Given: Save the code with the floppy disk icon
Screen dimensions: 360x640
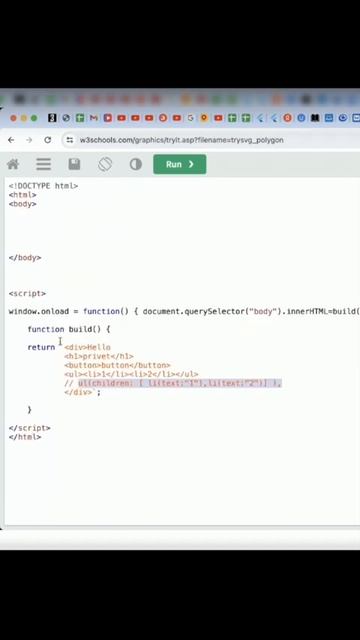Looking at the screenshot, I should coord(74,164).
